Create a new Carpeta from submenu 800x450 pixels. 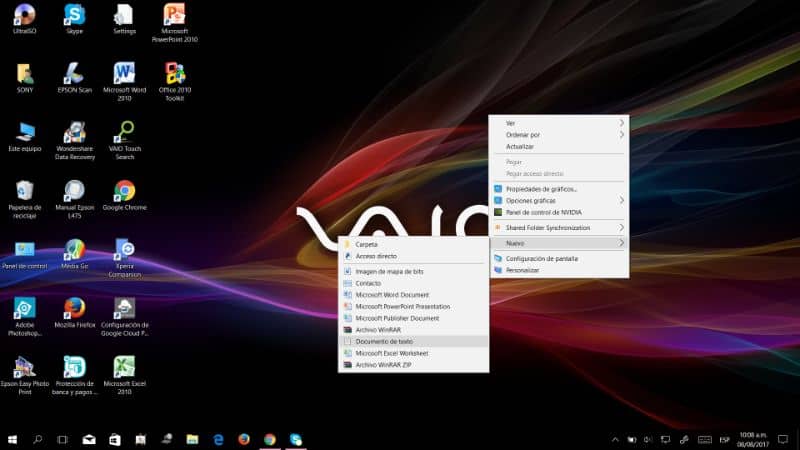pyautogui.click(x=413, y=244)
